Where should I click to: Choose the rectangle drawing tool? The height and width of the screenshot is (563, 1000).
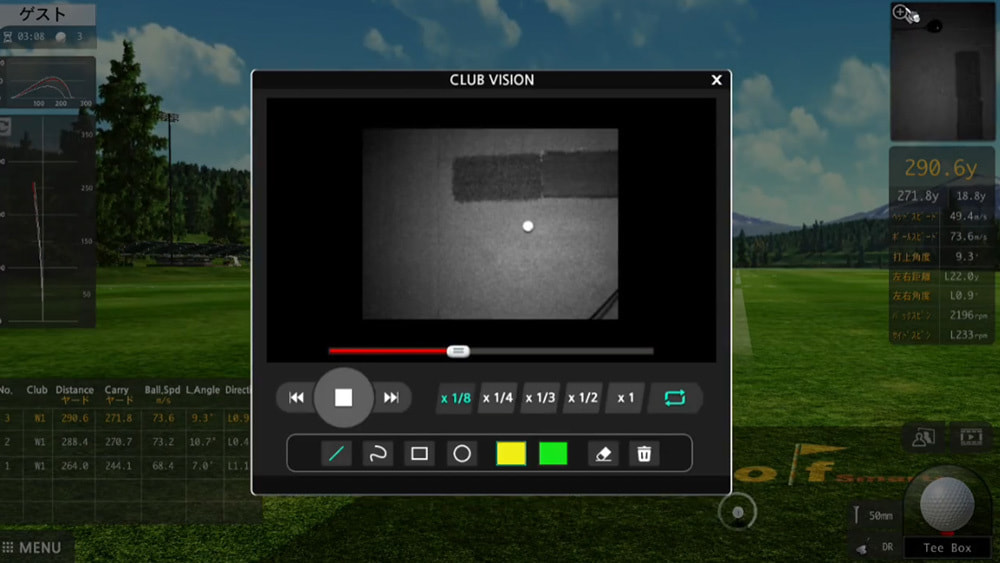420,454
